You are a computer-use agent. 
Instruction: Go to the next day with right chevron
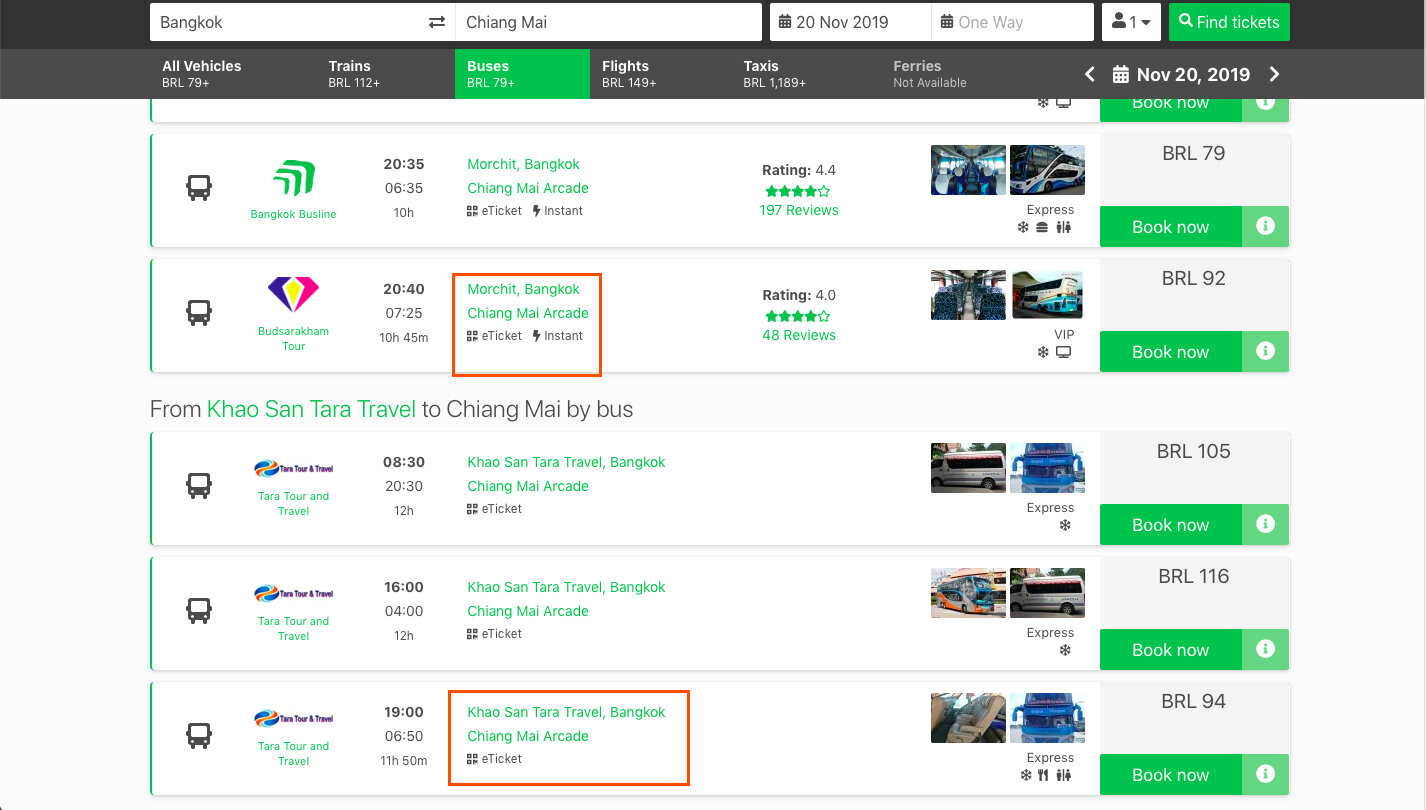coord(1274,74)
